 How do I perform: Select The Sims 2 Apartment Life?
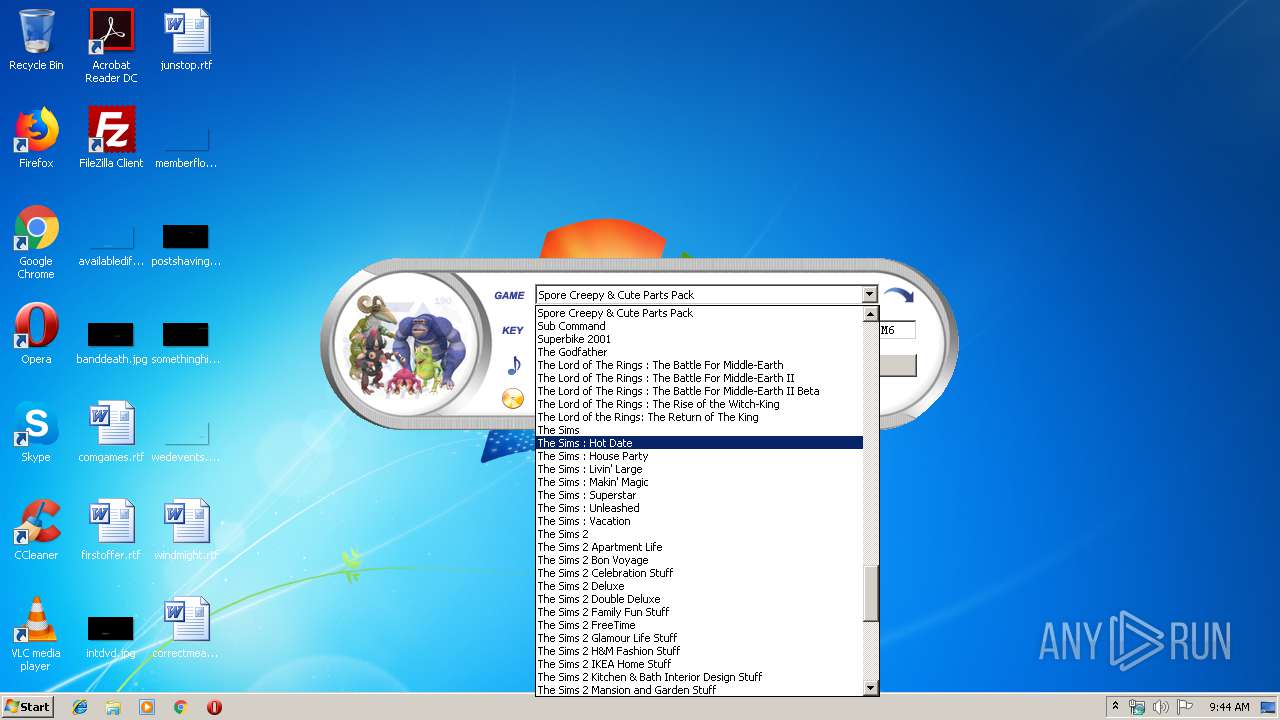coord(699,547)
